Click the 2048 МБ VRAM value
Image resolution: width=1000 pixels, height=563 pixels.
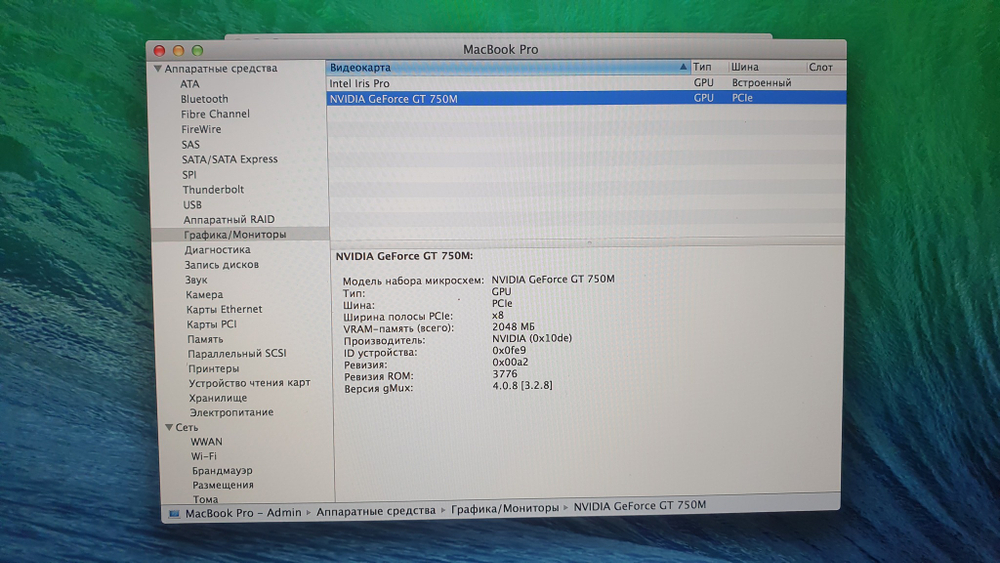pyautogui.click(x=513, y=326)
